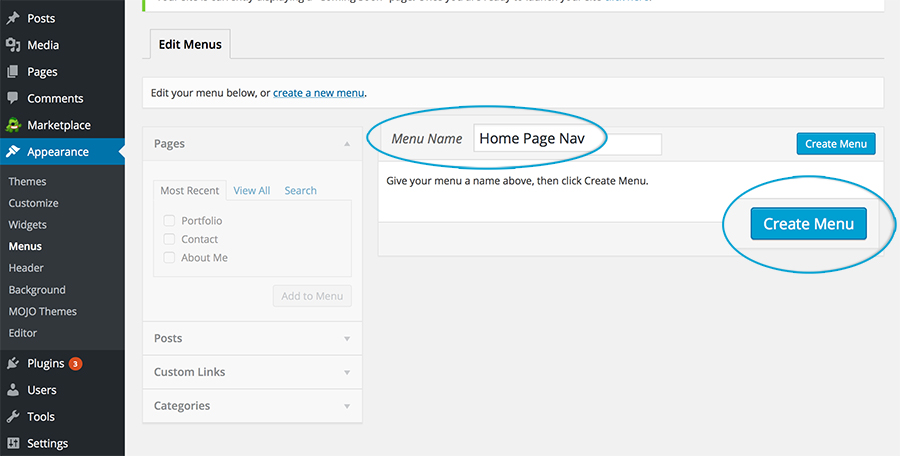Image resolution: width=900 pixels, height=456 pixels.
Task: Go to Widgets submenu
Action: [x=28, y=225]
